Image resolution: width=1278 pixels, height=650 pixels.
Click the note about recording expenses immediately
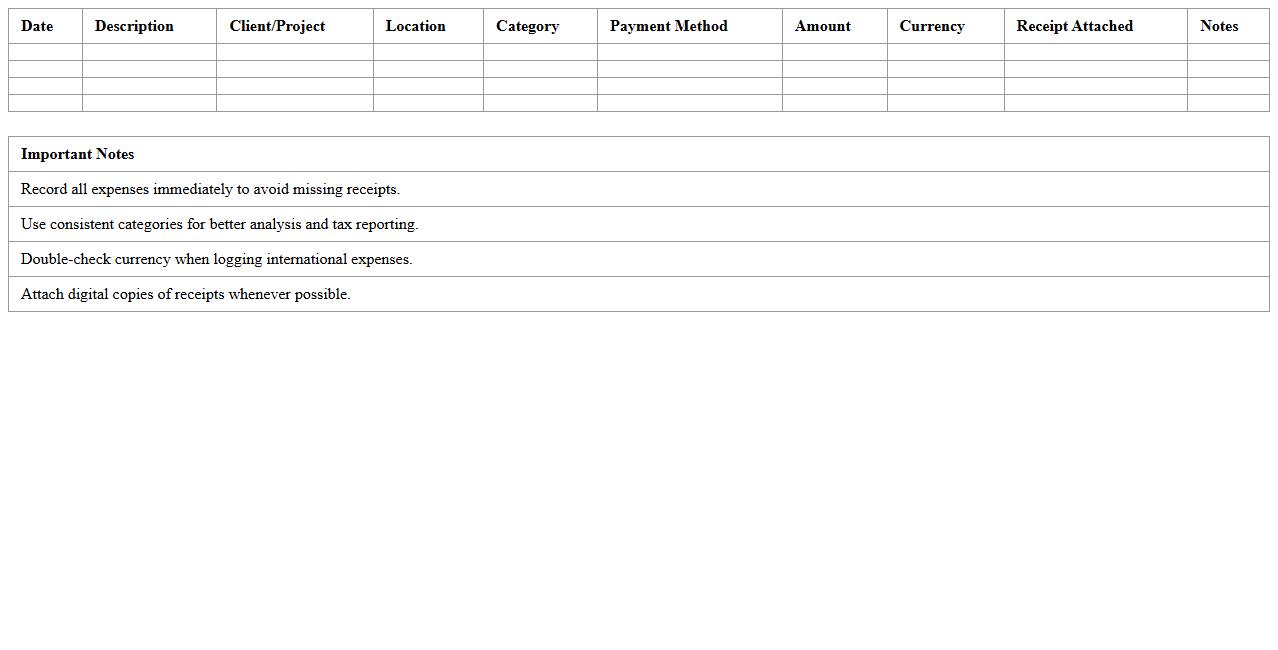click(x=210, y=189)
